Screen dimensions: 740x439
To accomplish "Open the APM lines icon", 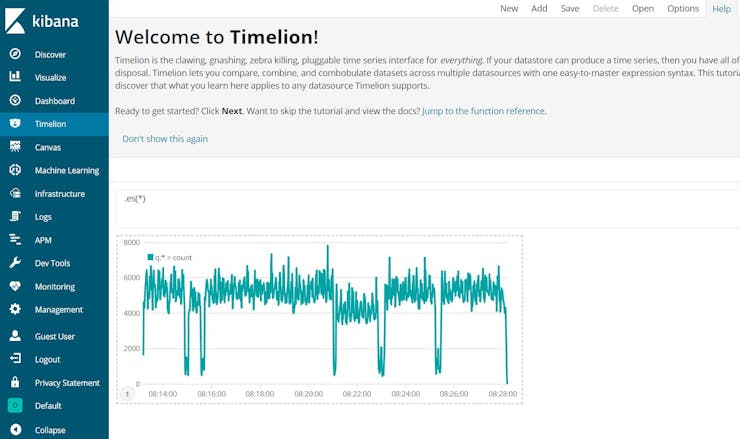I will coord(15,239).
